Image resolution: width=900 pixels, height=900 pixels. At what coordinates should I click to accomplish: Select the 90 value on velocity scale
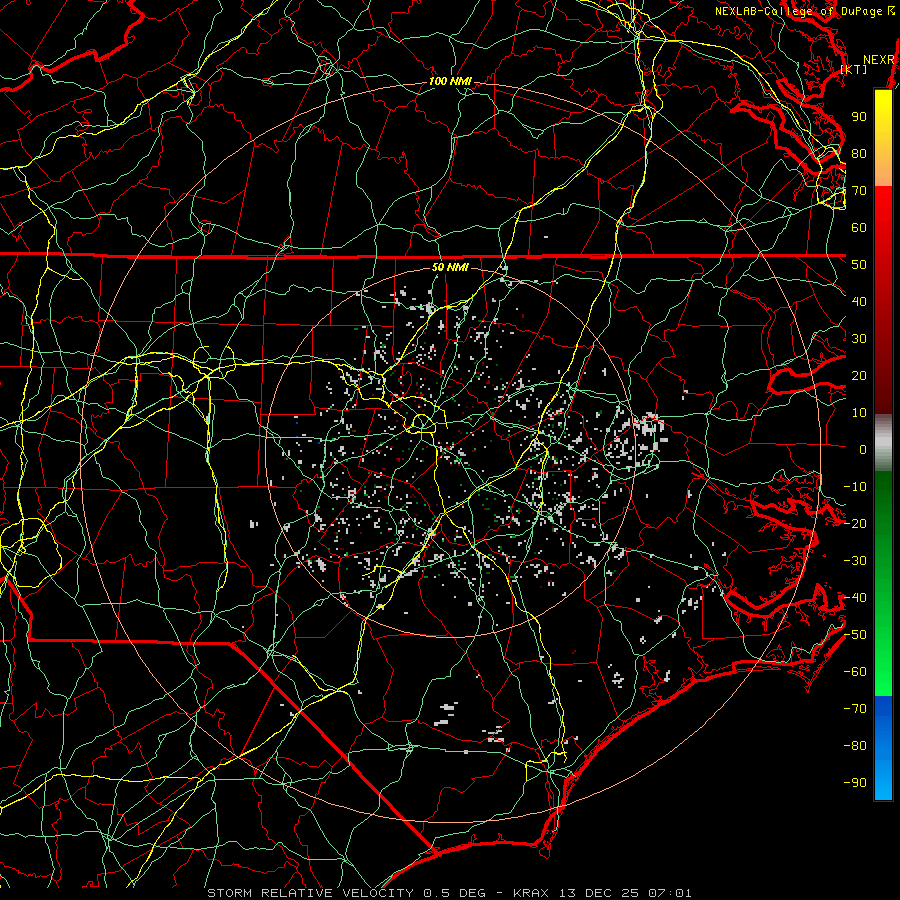pos(859,117)
